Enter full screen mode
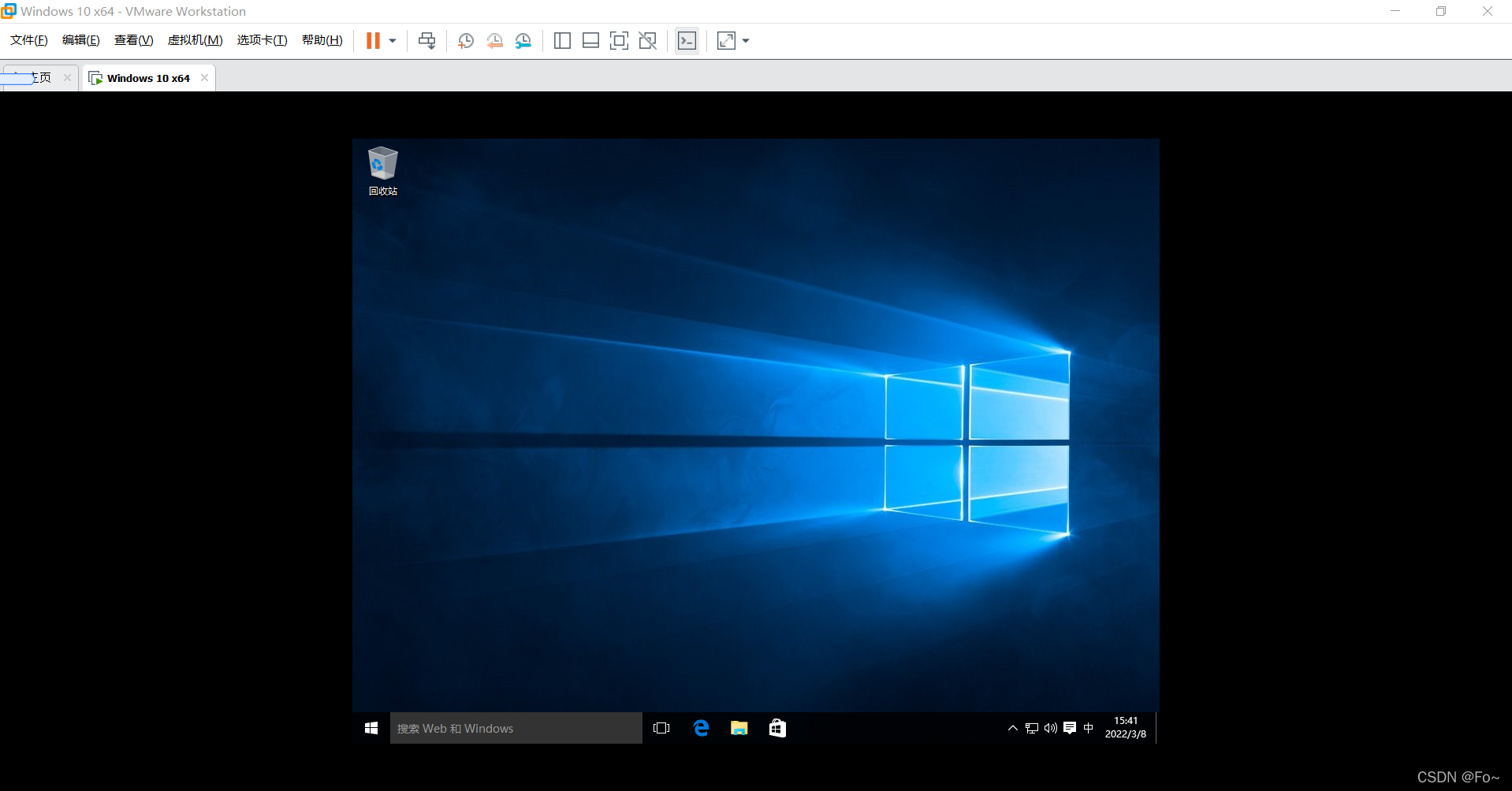 coord(619,40)
